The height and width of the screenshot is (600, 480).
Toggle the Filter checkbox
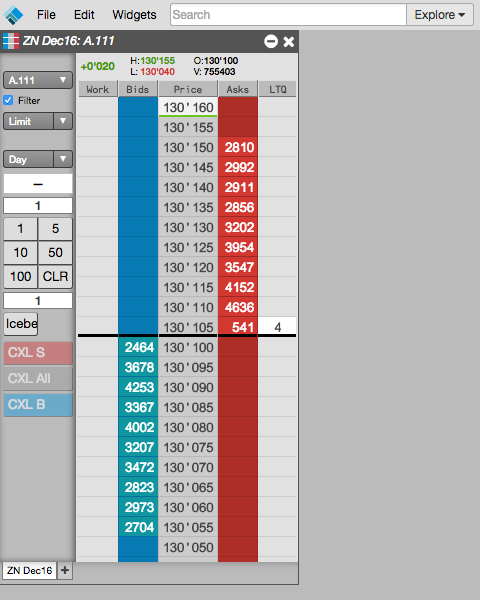coord(8,100)
